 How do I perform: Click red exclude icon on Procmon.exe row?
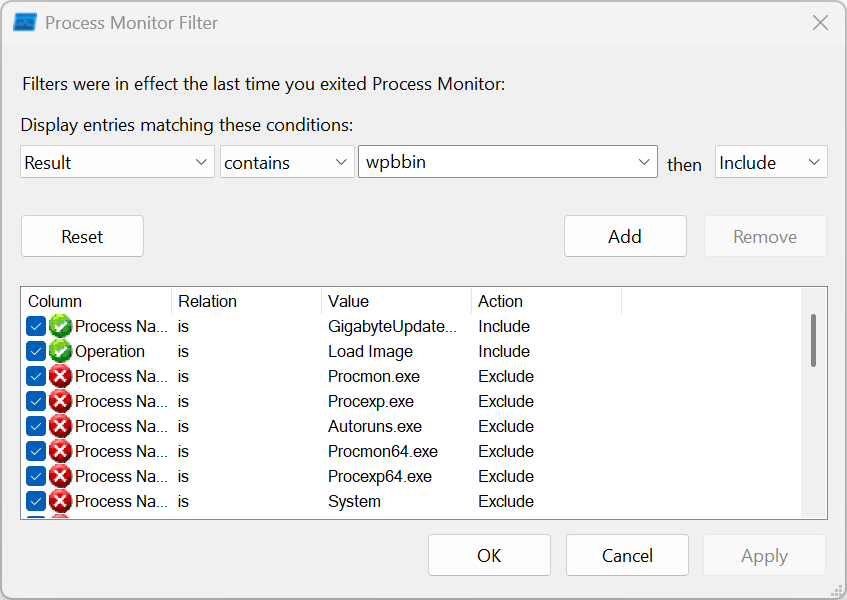[60, 376]
